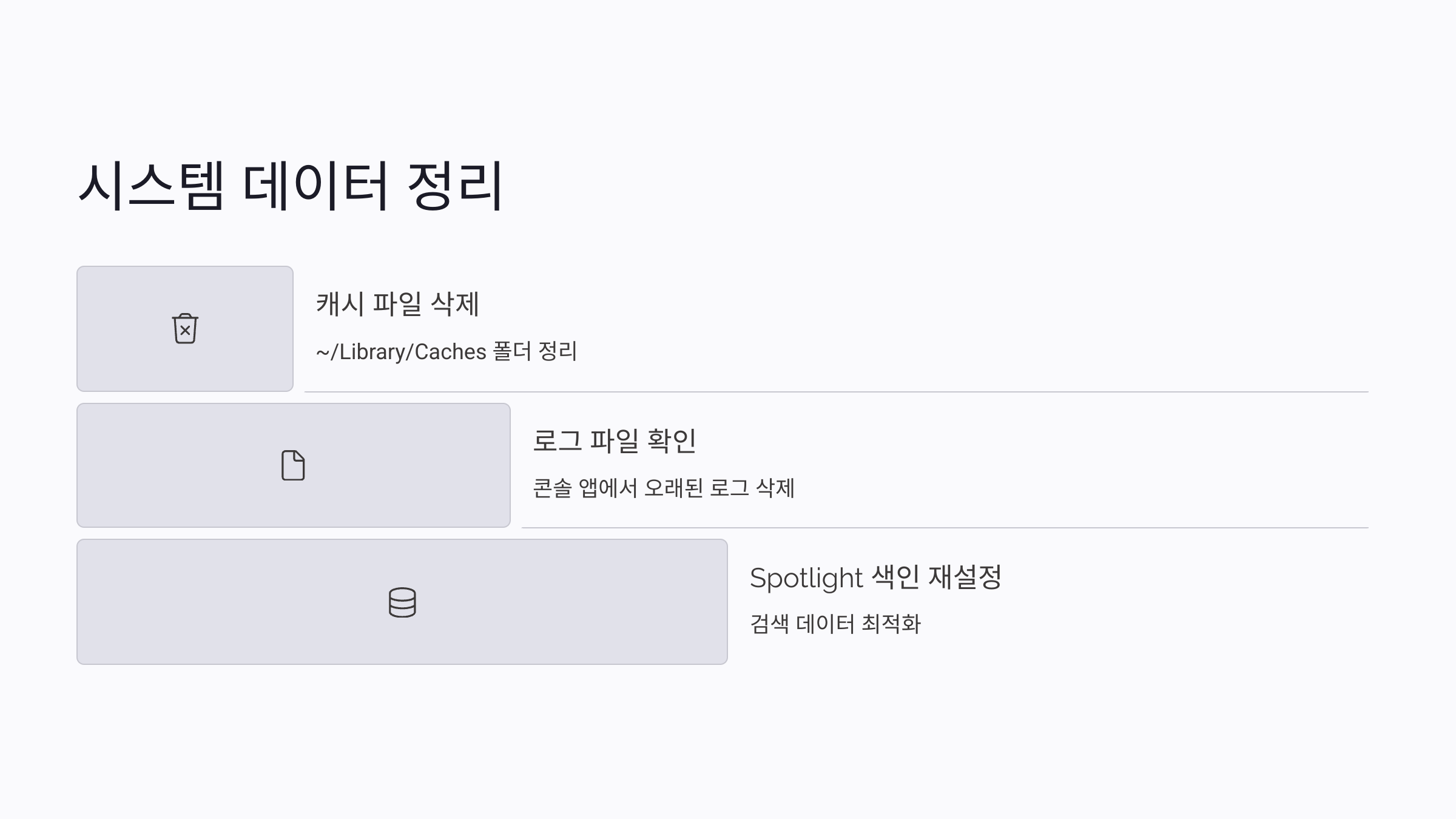The image size is (1456, 819).
Task: Click the trash can delete icon
Action: coord(185,329)
